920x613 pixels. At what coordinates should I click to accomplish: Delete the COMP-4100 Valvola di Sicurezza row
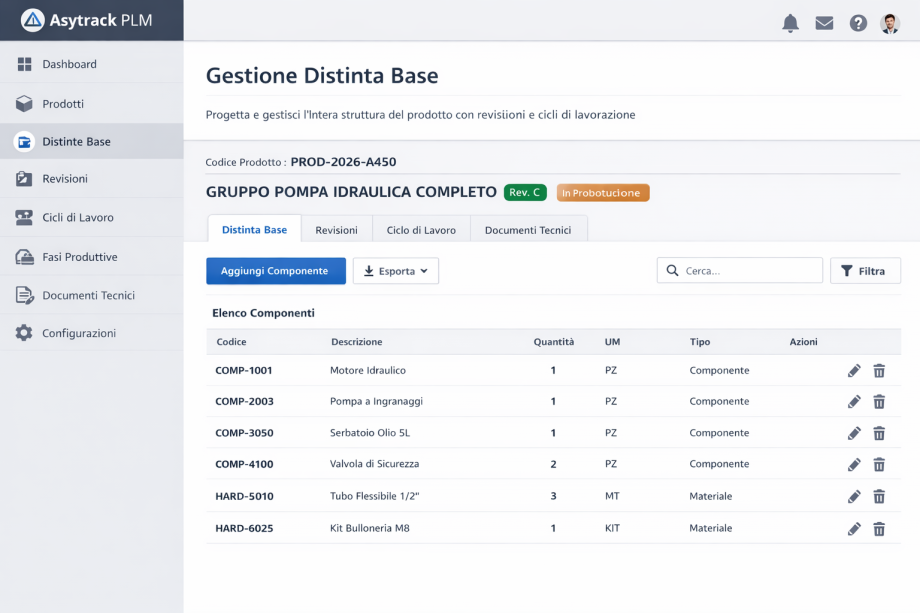pyautogui.click(x=879, y=465)
